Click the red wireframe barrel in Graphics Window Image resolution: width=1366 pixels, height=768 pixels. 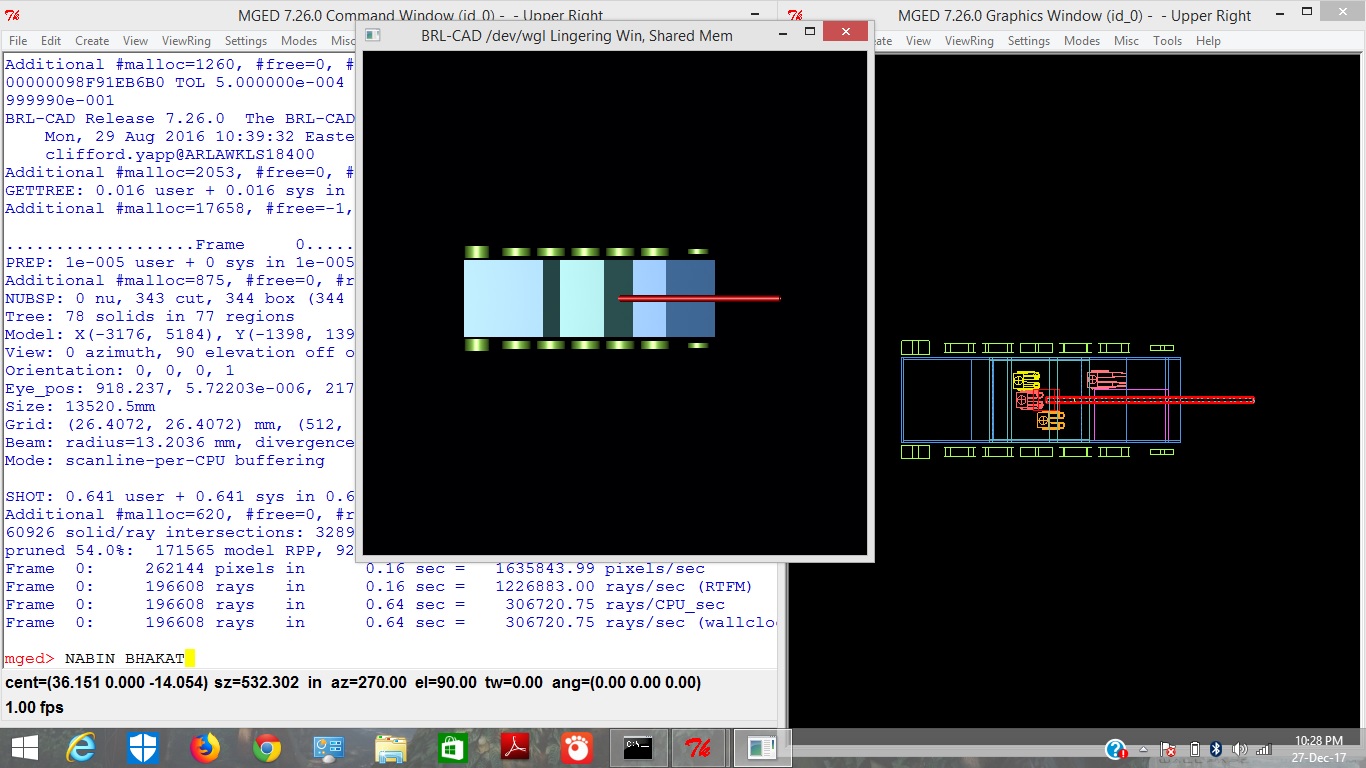click(x=1150, y=400)
